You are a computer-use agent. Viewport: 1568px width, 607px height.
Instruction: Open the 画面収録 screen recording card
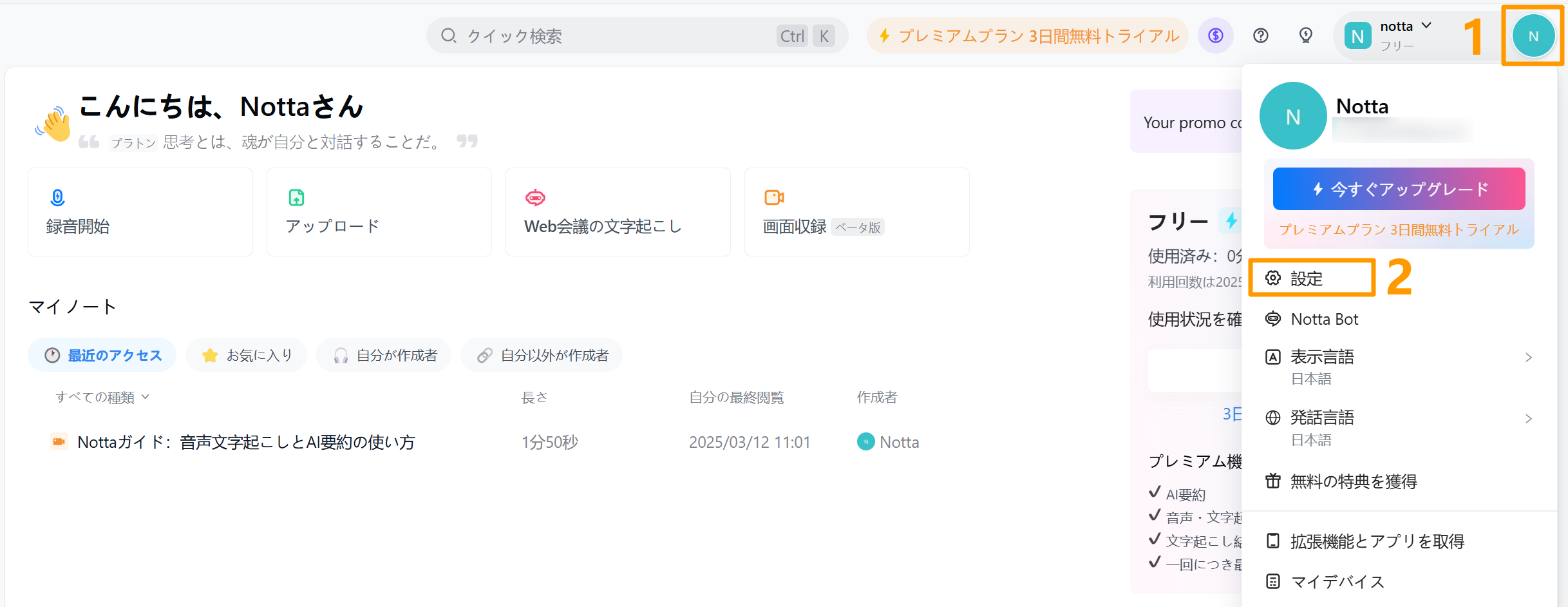[857, 212]
